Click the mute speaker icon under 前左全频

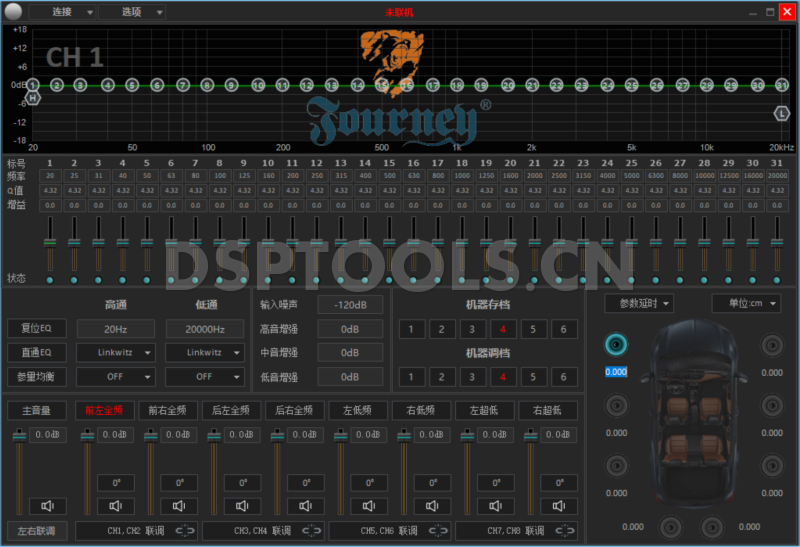coord(115,506)
